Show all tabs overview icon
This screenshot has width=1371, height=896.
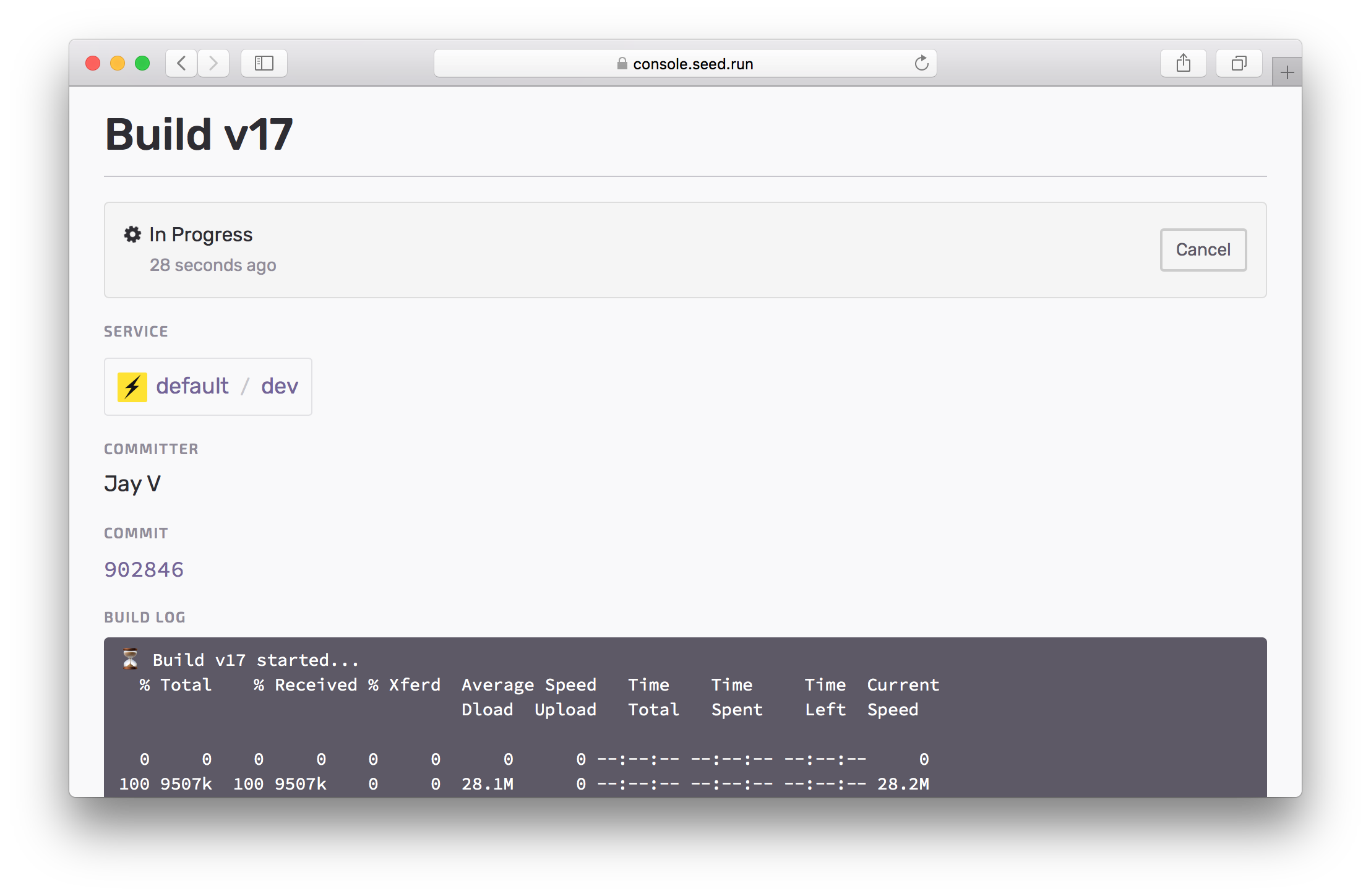click(x=1239, y=63)
